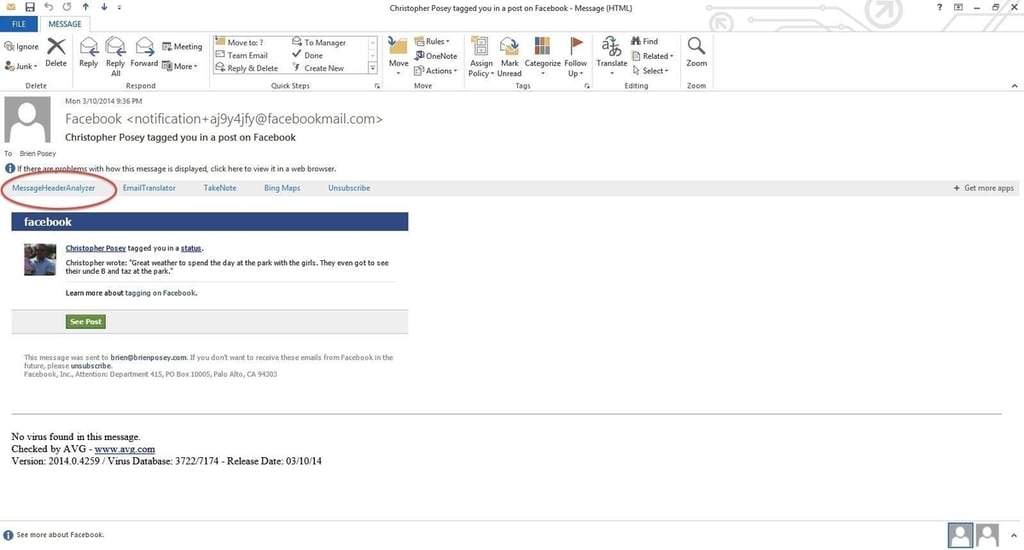Save the message via quick access toolbar
The width and height of the screenshot is (1024, 550).
(29, 7)
